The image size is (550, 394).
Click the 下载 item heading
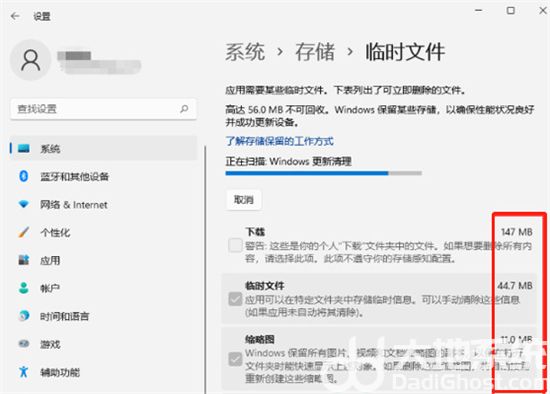[255, 232]
